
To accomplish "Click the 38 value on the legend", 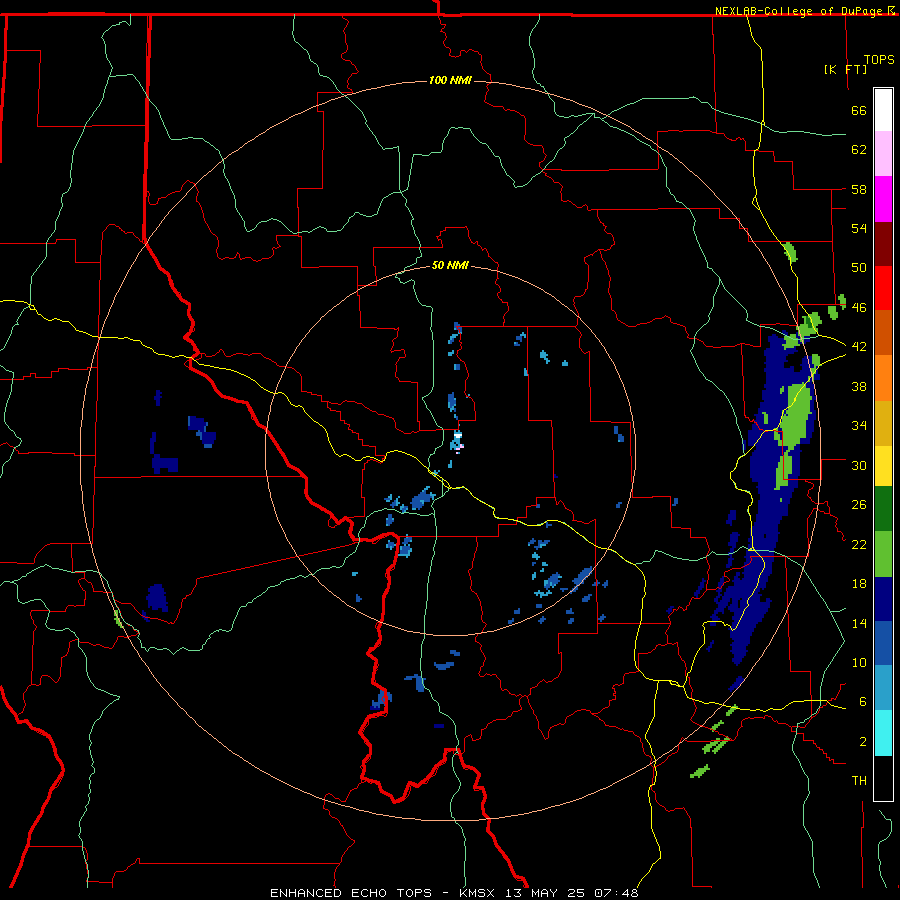I will coord(859,386).
